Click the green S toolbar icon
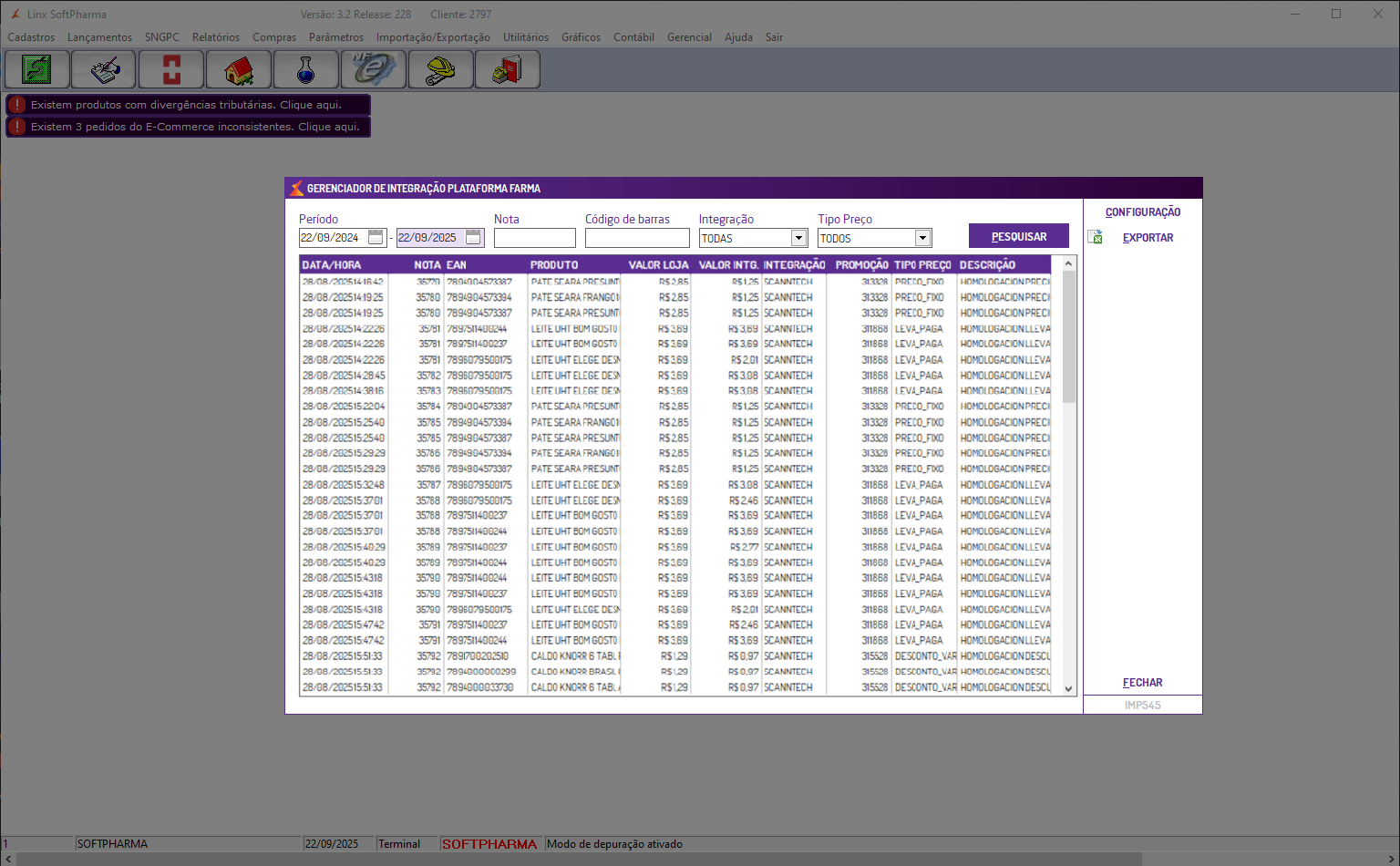 tap(37, 69)
